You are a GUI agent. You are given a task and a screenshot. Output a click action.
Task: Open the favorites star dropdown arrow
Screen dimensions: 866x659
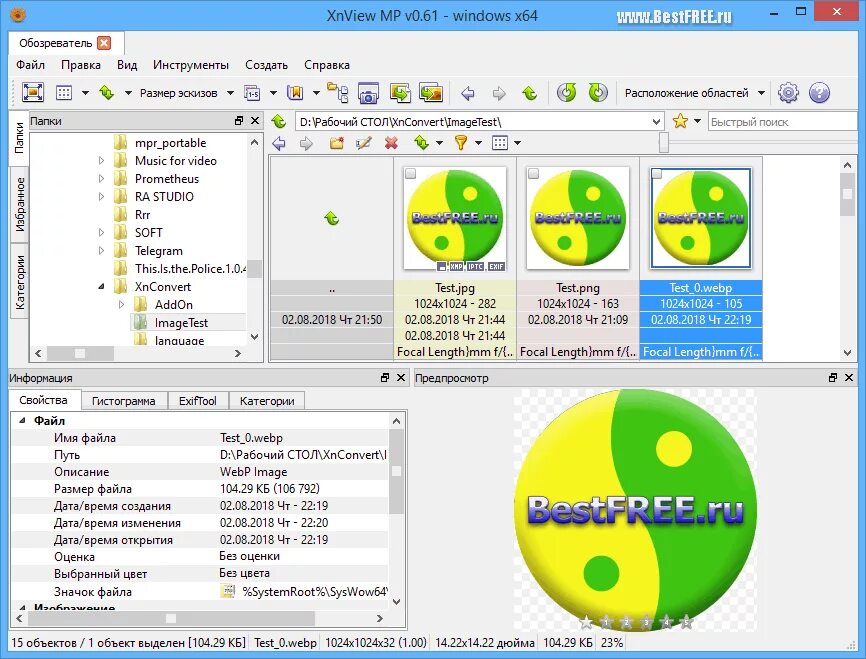[698, 121]
